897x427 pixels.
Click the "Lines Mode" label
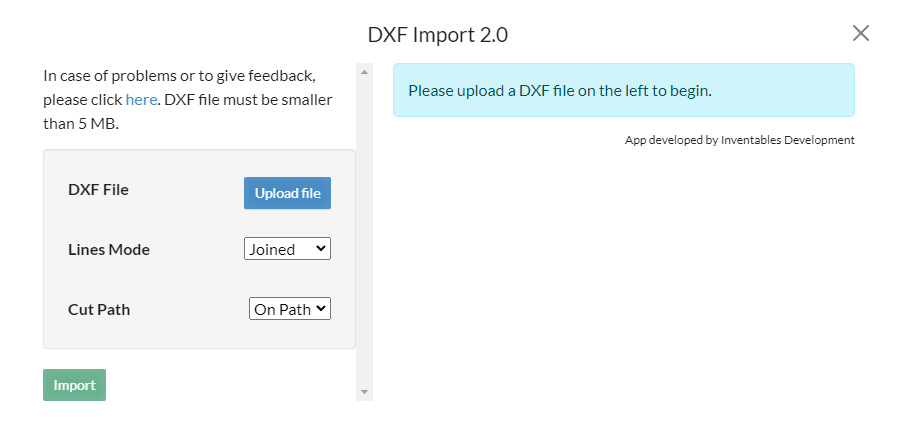109,250
